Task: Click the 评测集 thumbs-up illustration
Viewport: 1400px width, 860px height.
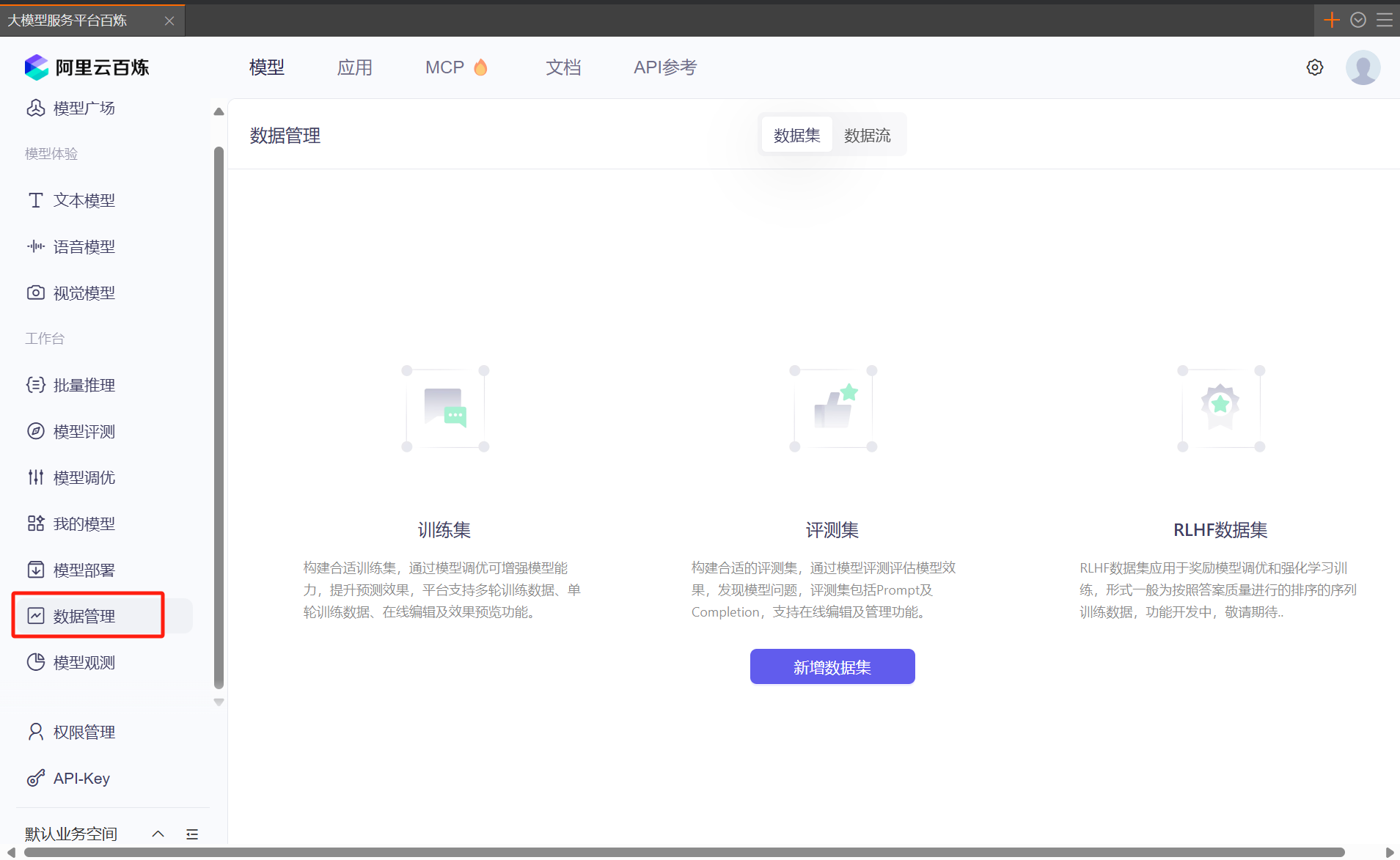Action: pyautogui.click(x=833, y=408)
